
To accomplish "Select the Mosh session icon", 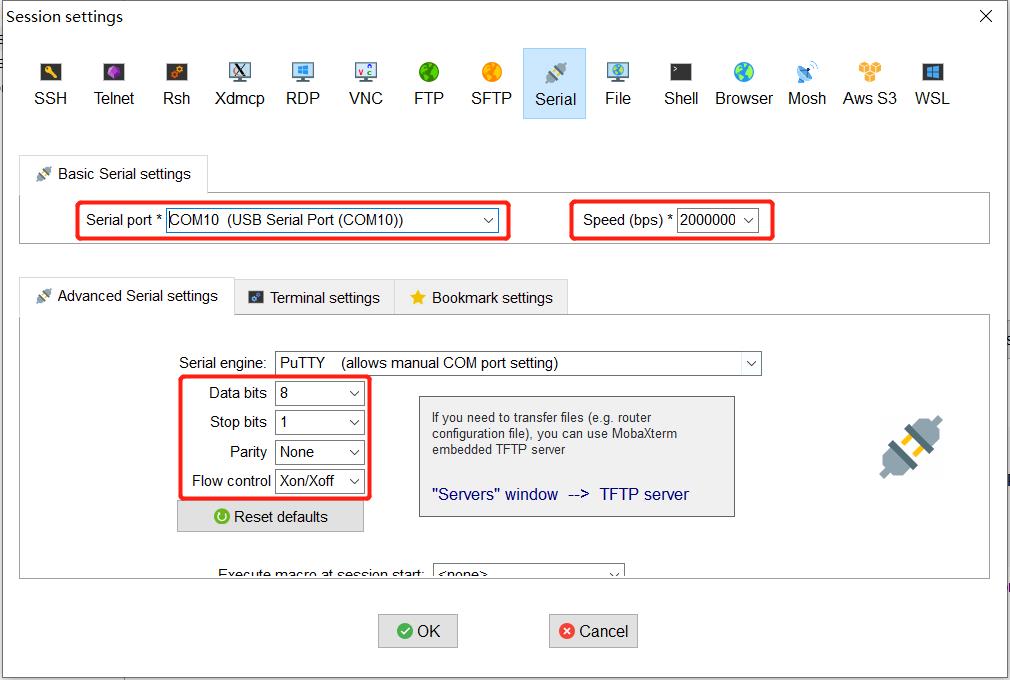I will click(806, 83).
